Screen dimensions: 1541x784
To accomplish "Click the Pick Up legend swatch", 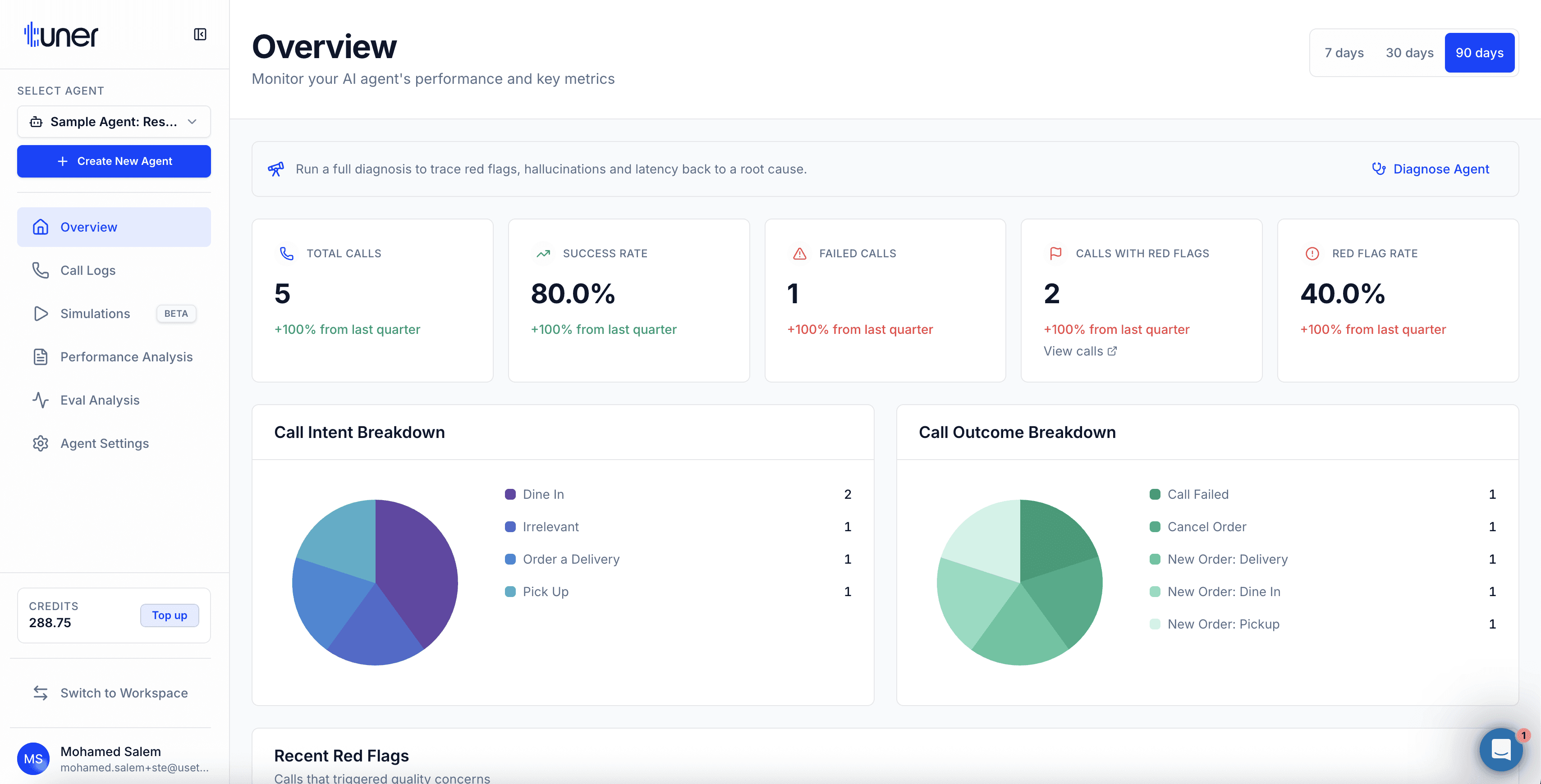I will (x=510, y=592).
